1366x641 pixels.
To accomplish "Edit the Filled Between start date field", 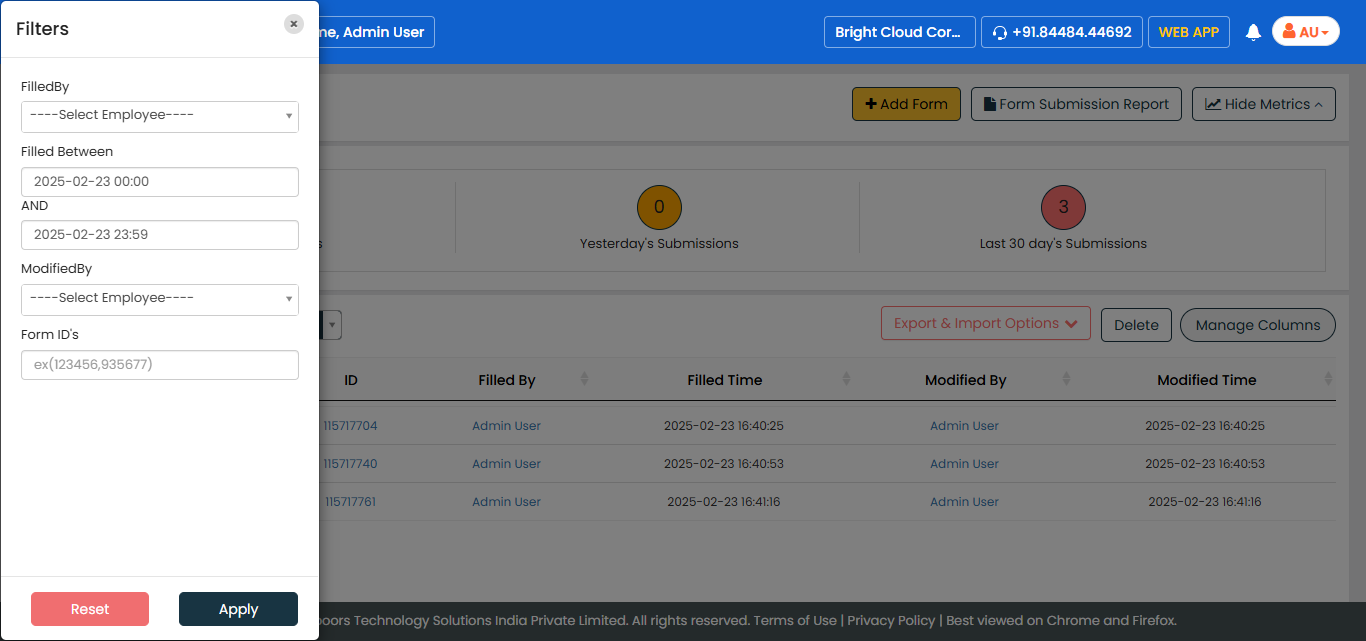I will [160, 182].
